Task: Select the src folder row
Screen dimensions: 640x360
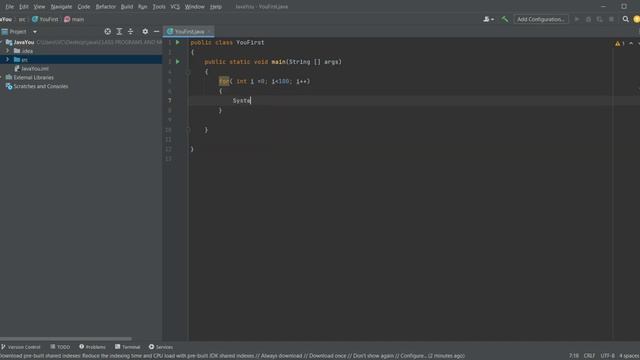Action: [x=81, y=60]
